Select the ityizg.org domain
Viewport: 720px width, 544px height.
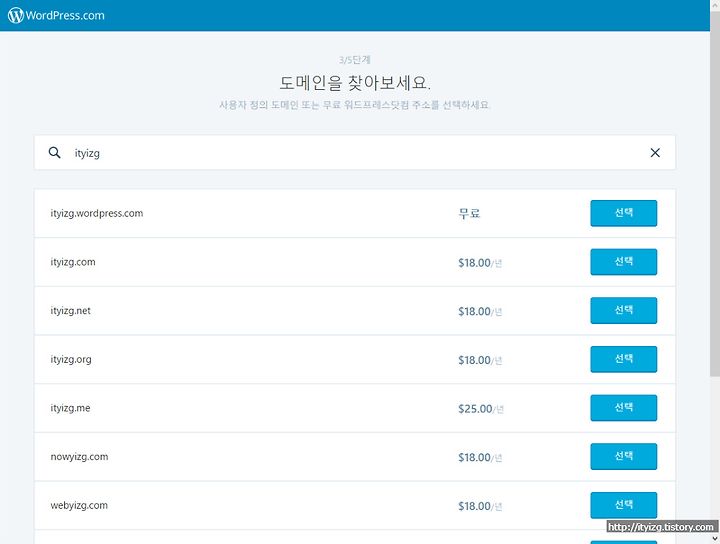(x=624, y=359)
